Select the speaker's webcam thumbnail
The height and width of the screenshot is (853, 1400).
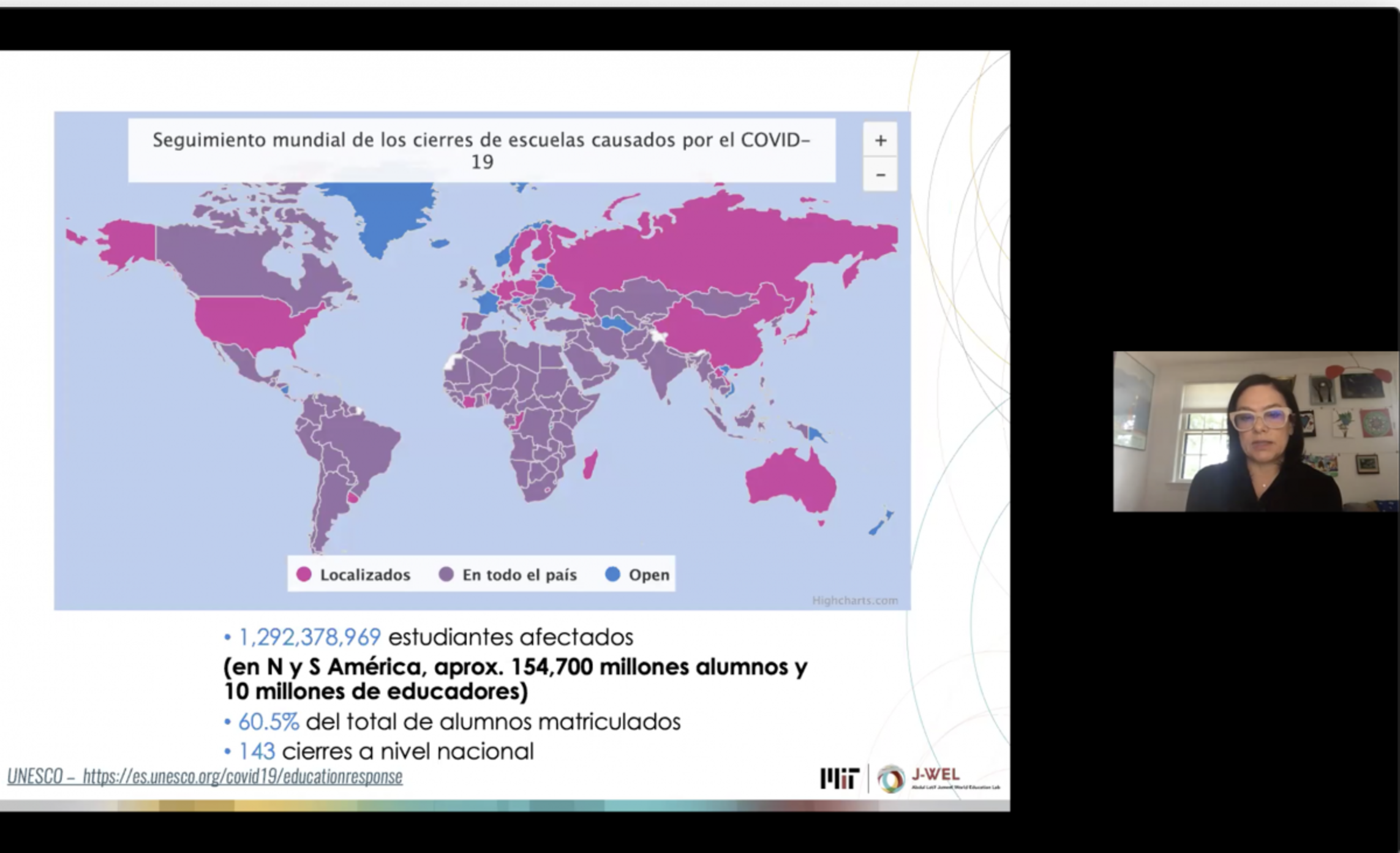(1255, 431)
